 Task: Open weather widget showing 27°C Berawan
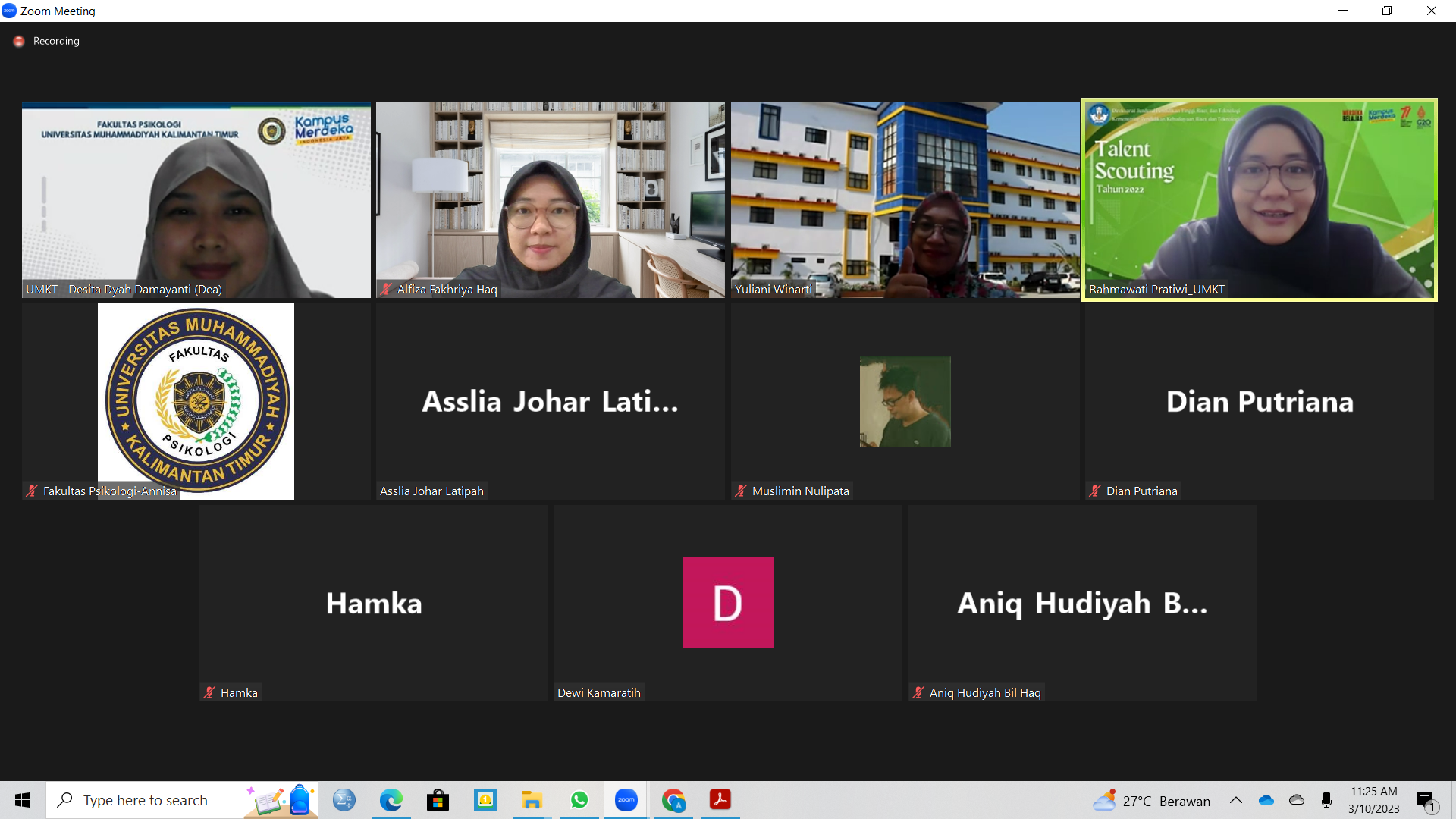(1151, 801)
